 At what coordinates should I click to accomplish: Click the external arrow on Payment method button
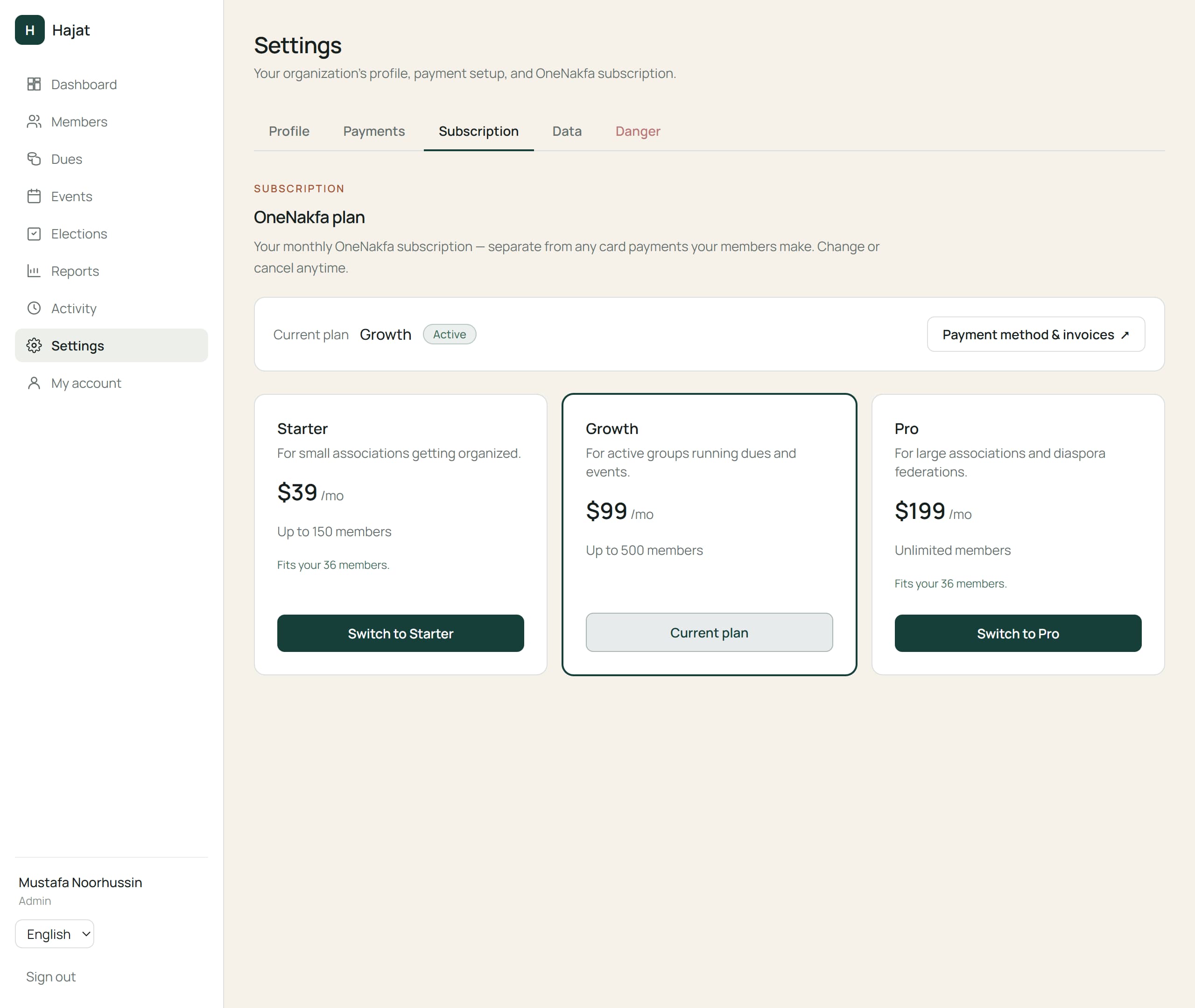(x=1125, y=335)
